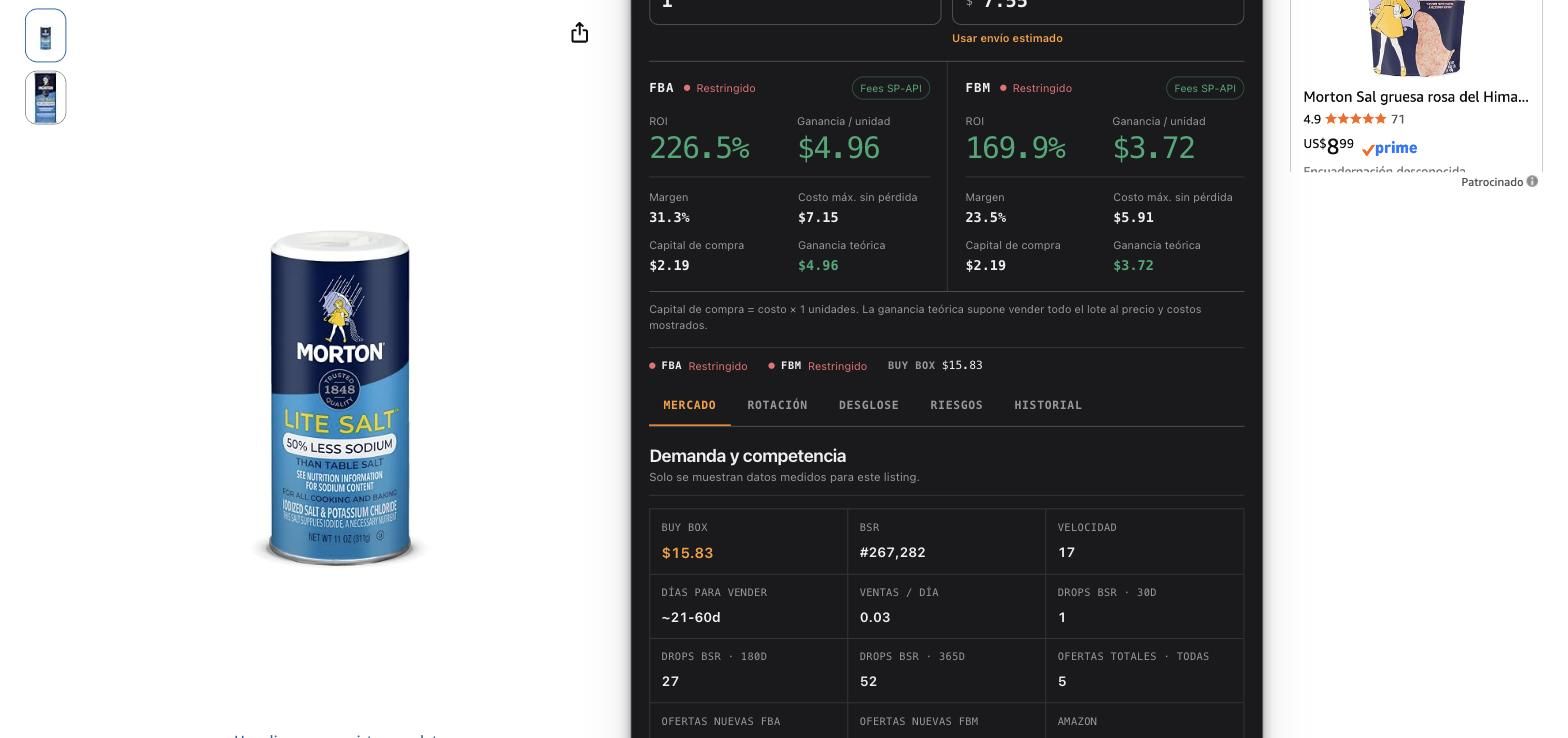
Task: Click the 'DROPS BSR · 180D' value 27
Action: click(x=670, y=681)
